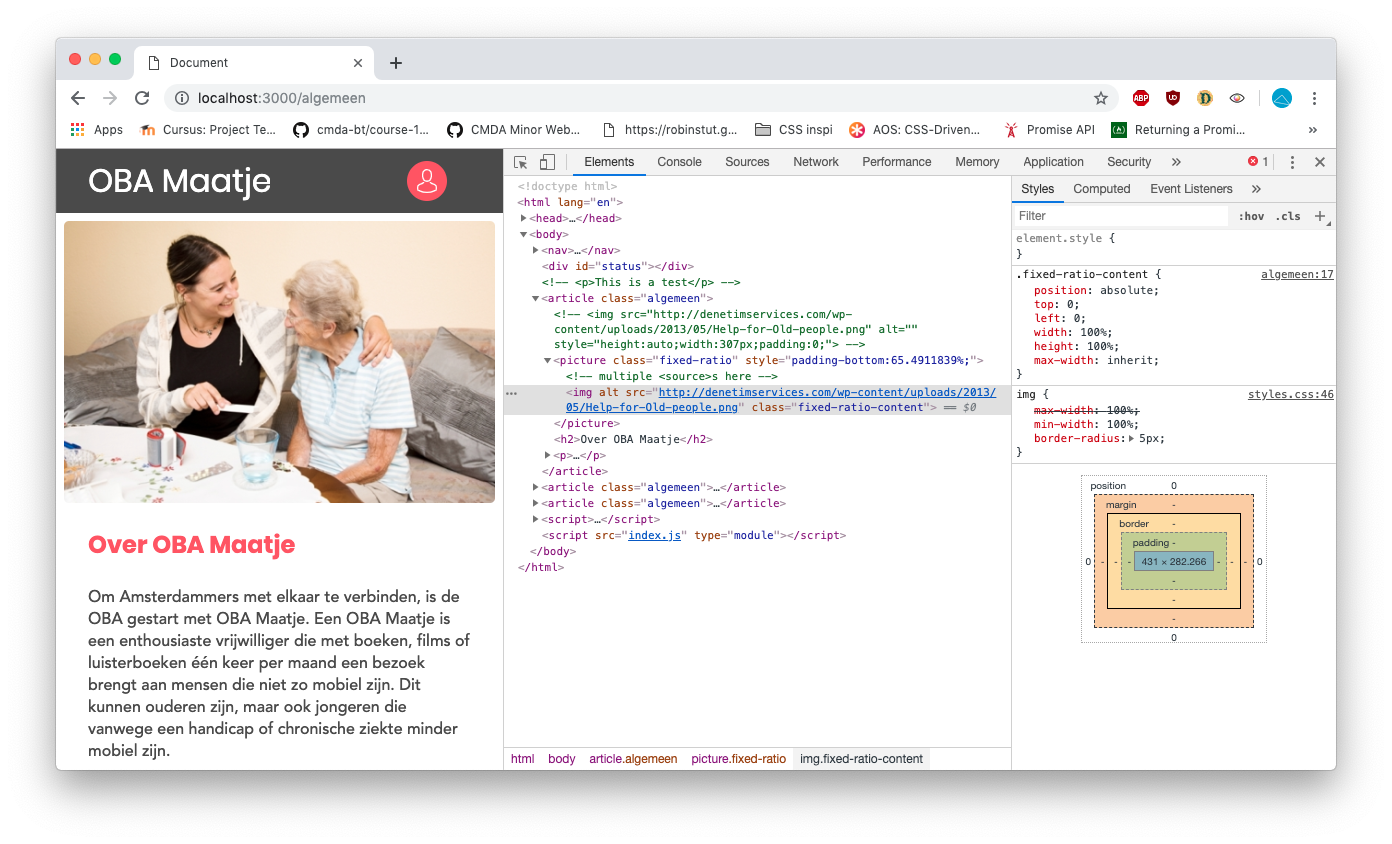The height and width of the screenshot is (844, 1392).
Task: Open the Memory tab
Action: click(x=977, y=162)
